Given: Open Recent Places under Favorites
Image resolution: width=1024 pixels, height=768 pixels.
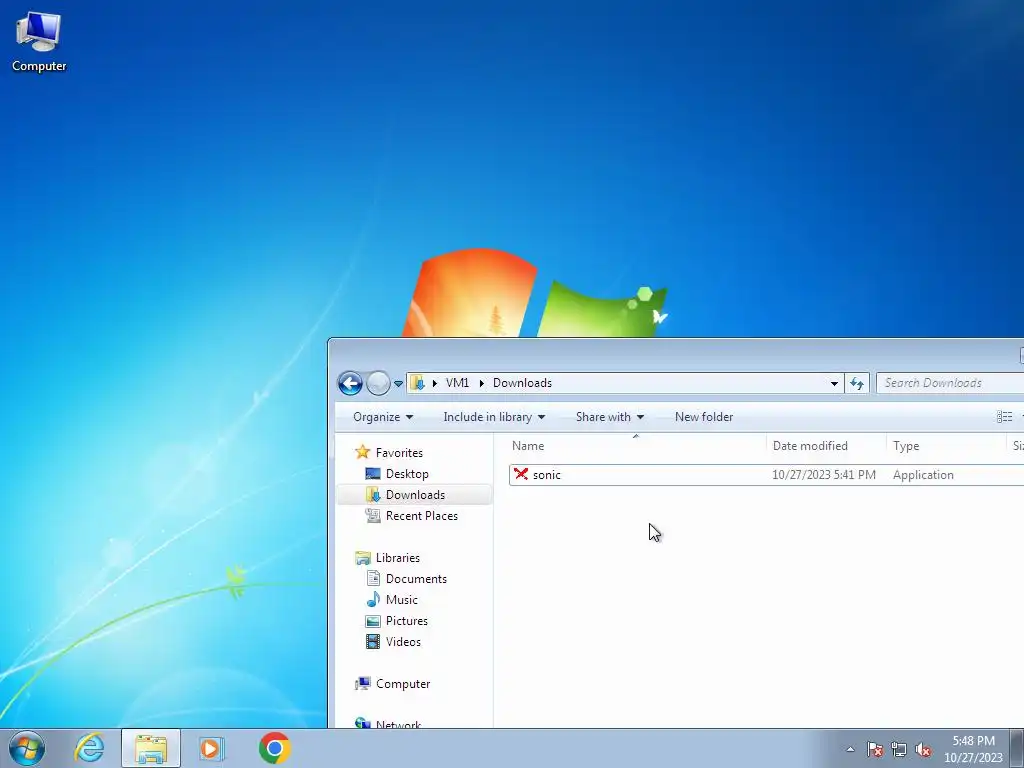Looking at the screenshot, I should tap(422, 515).
